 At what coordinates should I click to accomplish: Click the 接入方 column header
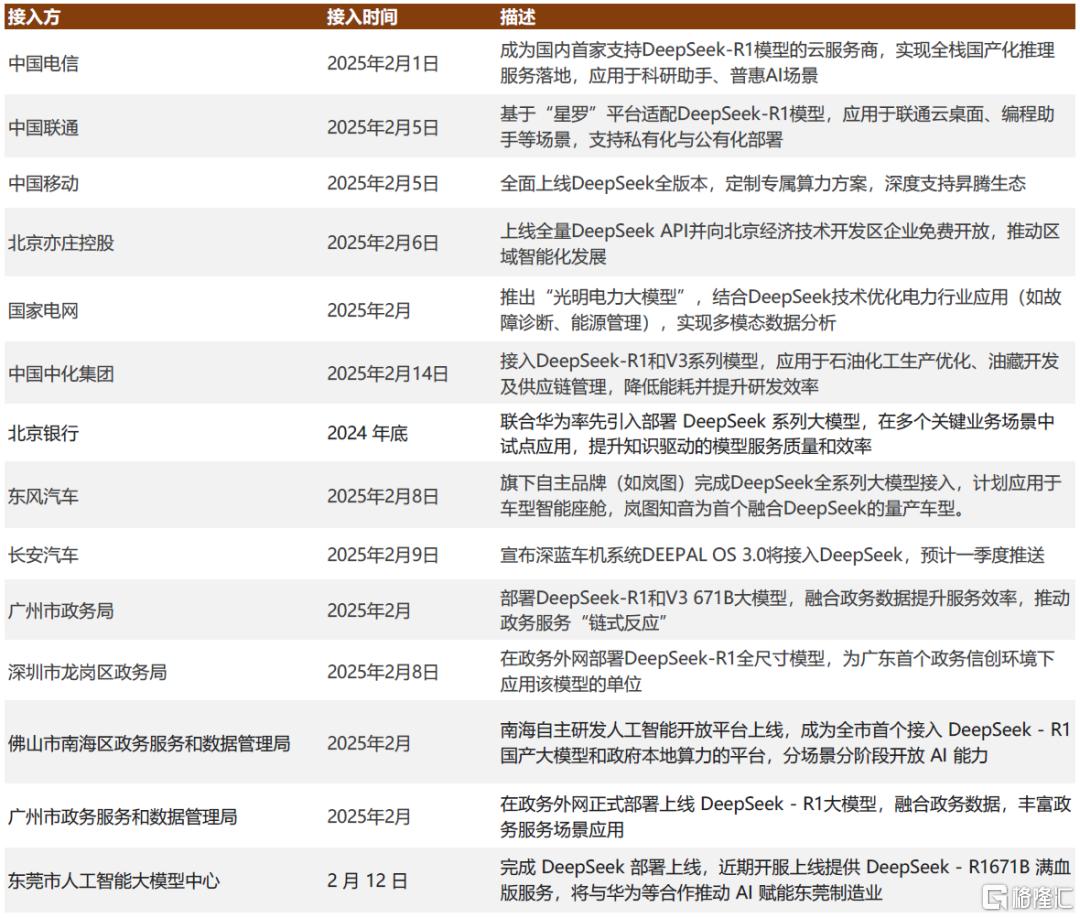point(34,17)
